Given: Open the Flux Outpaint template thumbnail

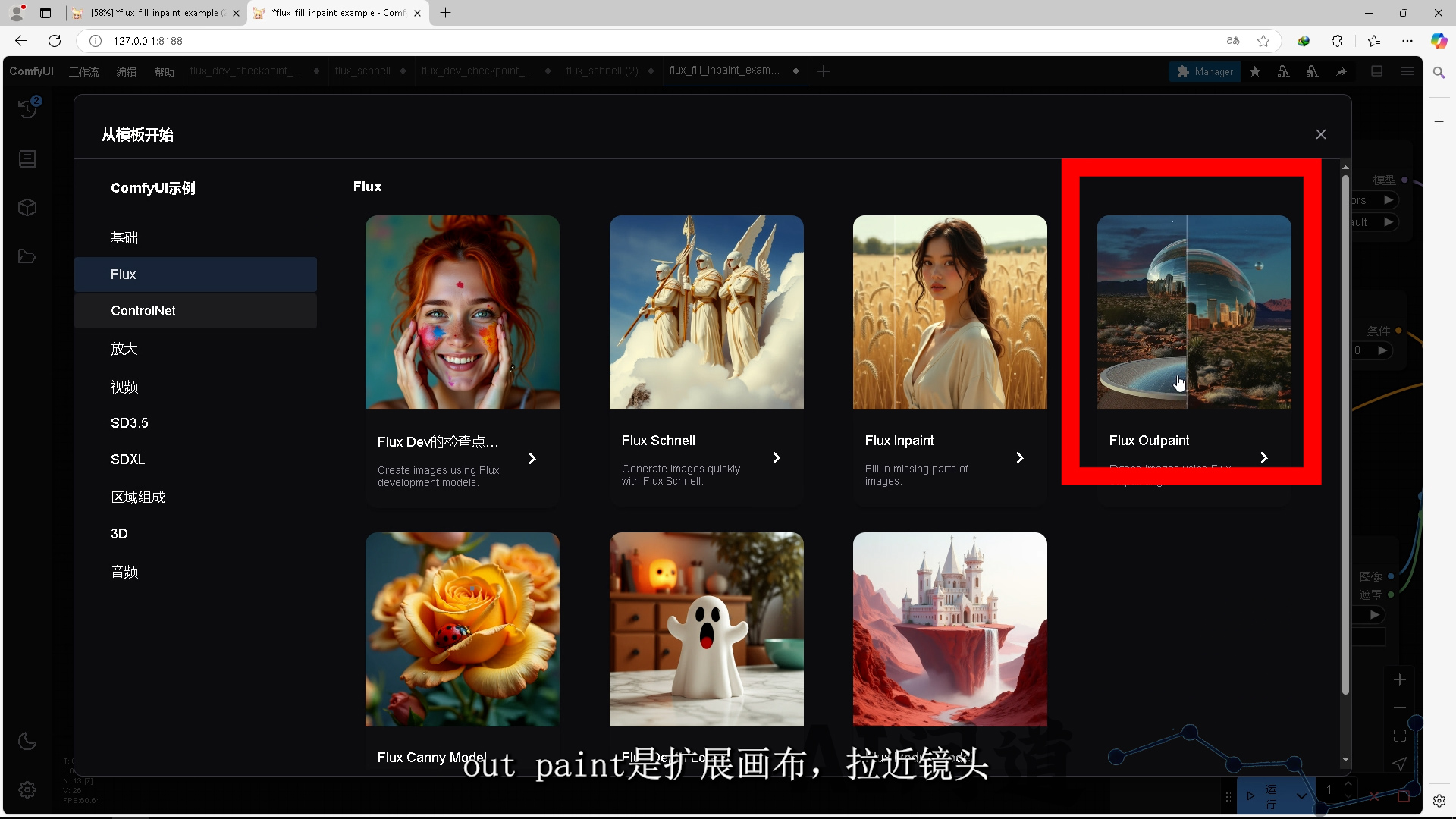Looking at the screenshot, I should pos(1194,312).
